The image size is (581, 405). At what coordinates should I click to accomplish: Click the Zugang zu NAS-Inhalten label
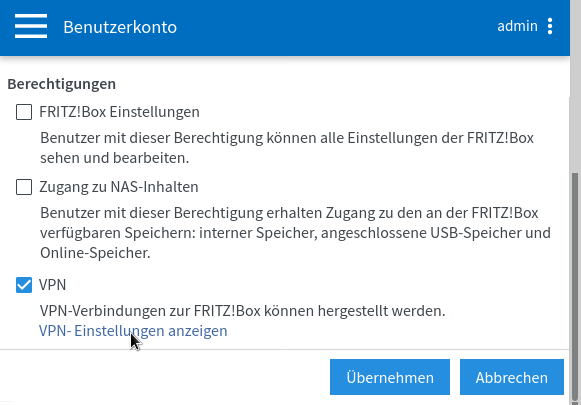point(119,187)
